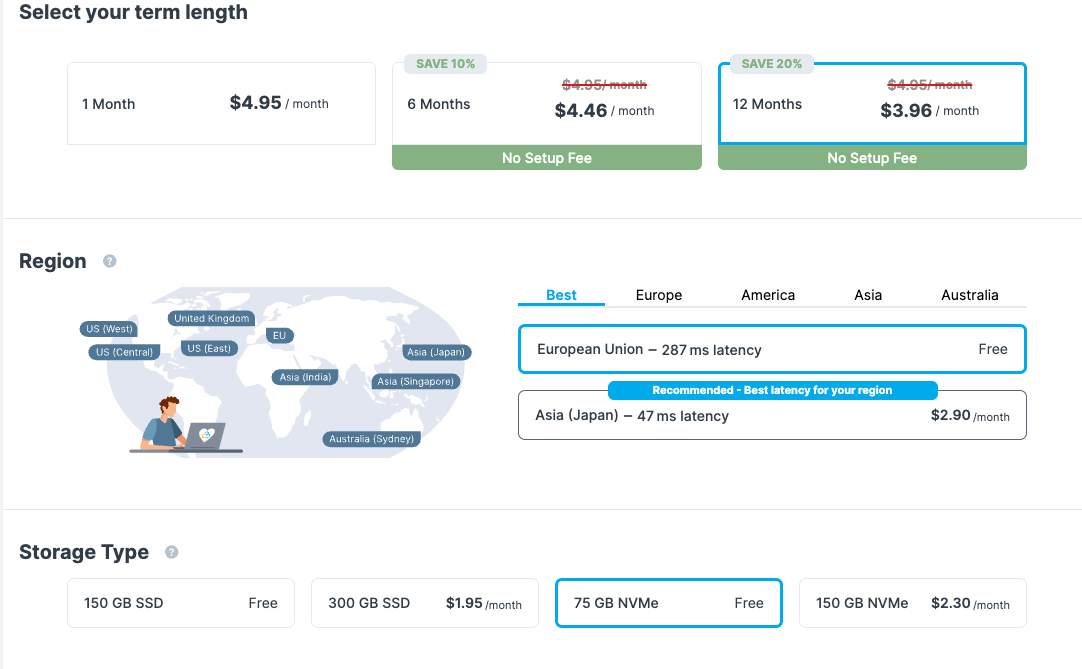Image resolution: width=1082 pixels, height=669 pixels.
Task: Choose 150 GB NVMe storage
Action: 912,603
